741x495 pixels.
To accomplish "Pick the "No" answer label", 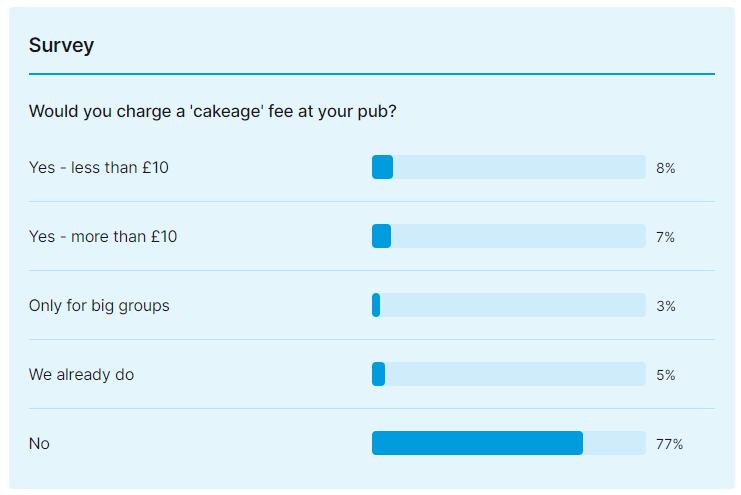I will point(39,444).
